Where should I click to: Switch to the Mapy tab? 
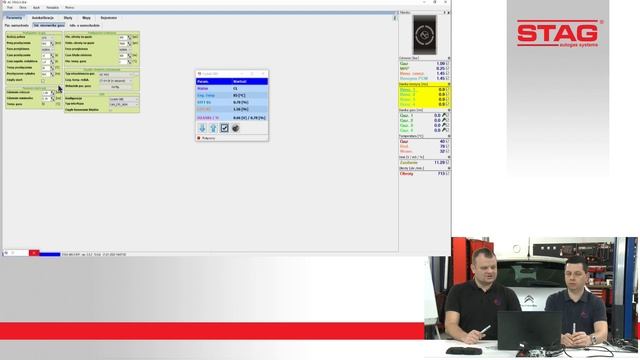coord(86,18)
